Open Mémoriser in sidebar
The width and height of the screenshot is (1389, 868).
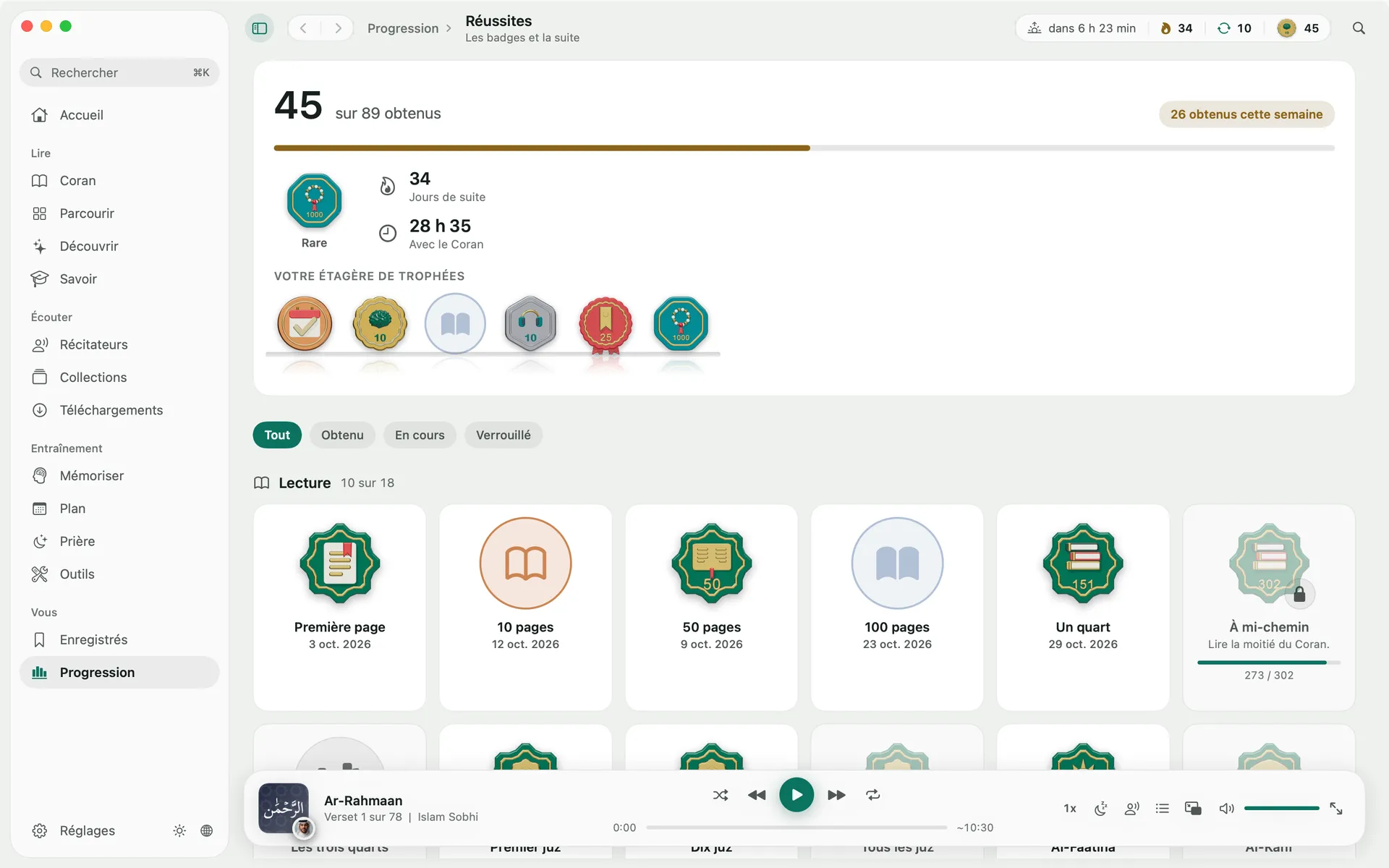[x=119, y=476]
